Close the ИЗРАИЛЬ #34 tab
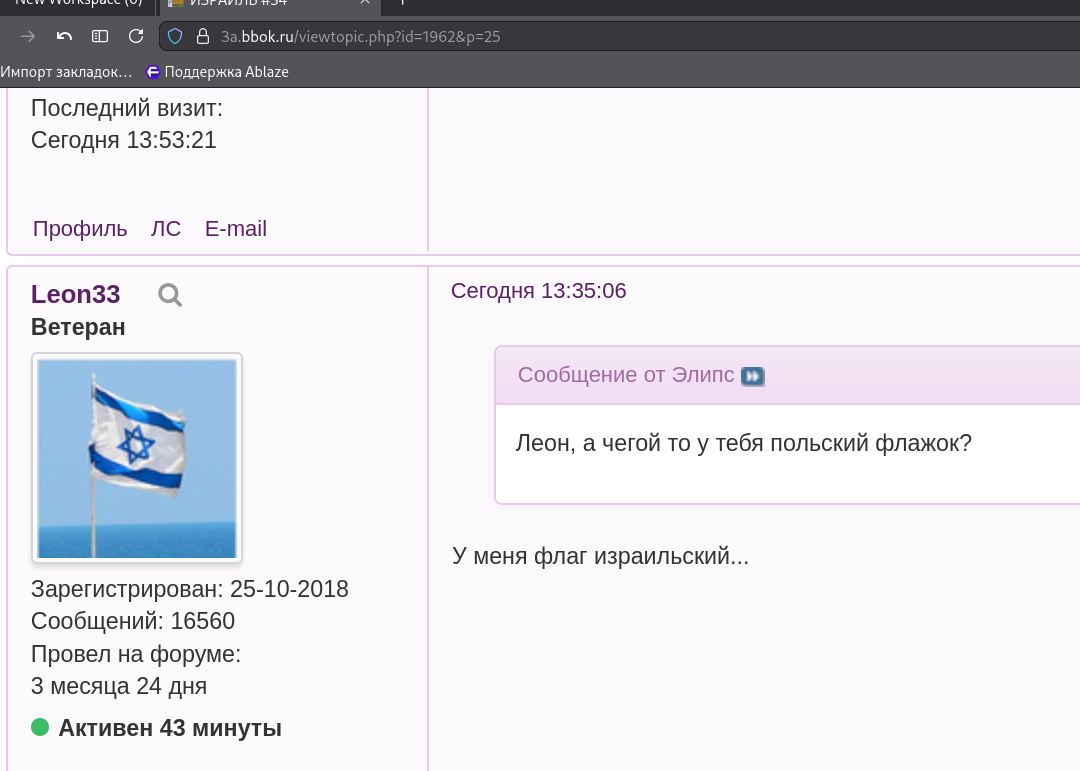This screenshot has width=1080, height=771. (366, 3)
